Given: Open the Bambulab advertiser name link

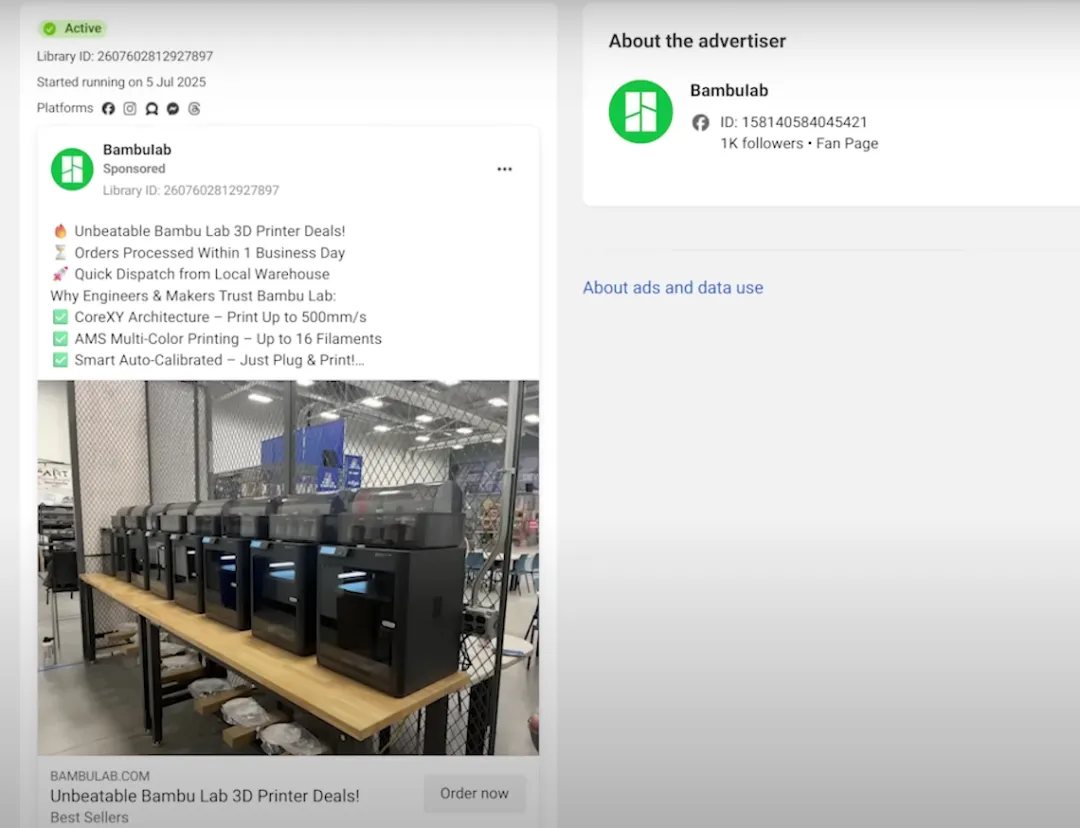Looking at the screenshot, I should click(x=729, y=90).
